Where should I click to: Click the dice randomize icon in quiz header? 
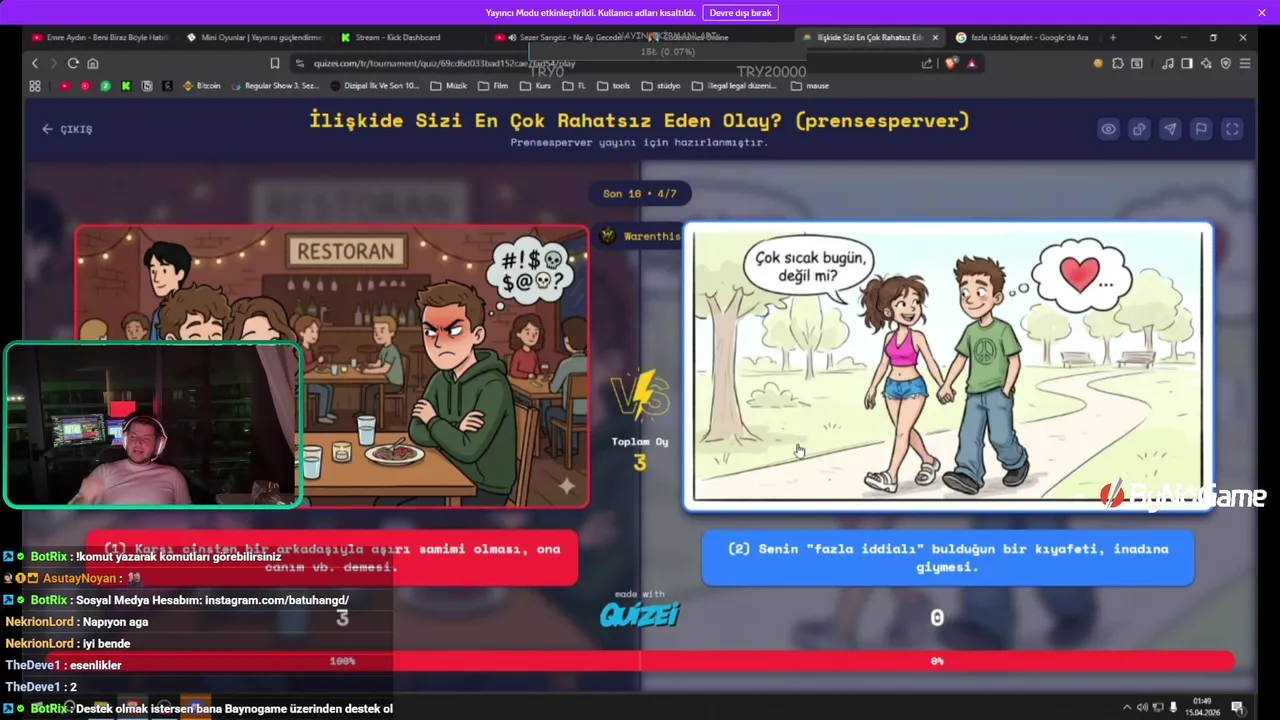[1139, 129]
